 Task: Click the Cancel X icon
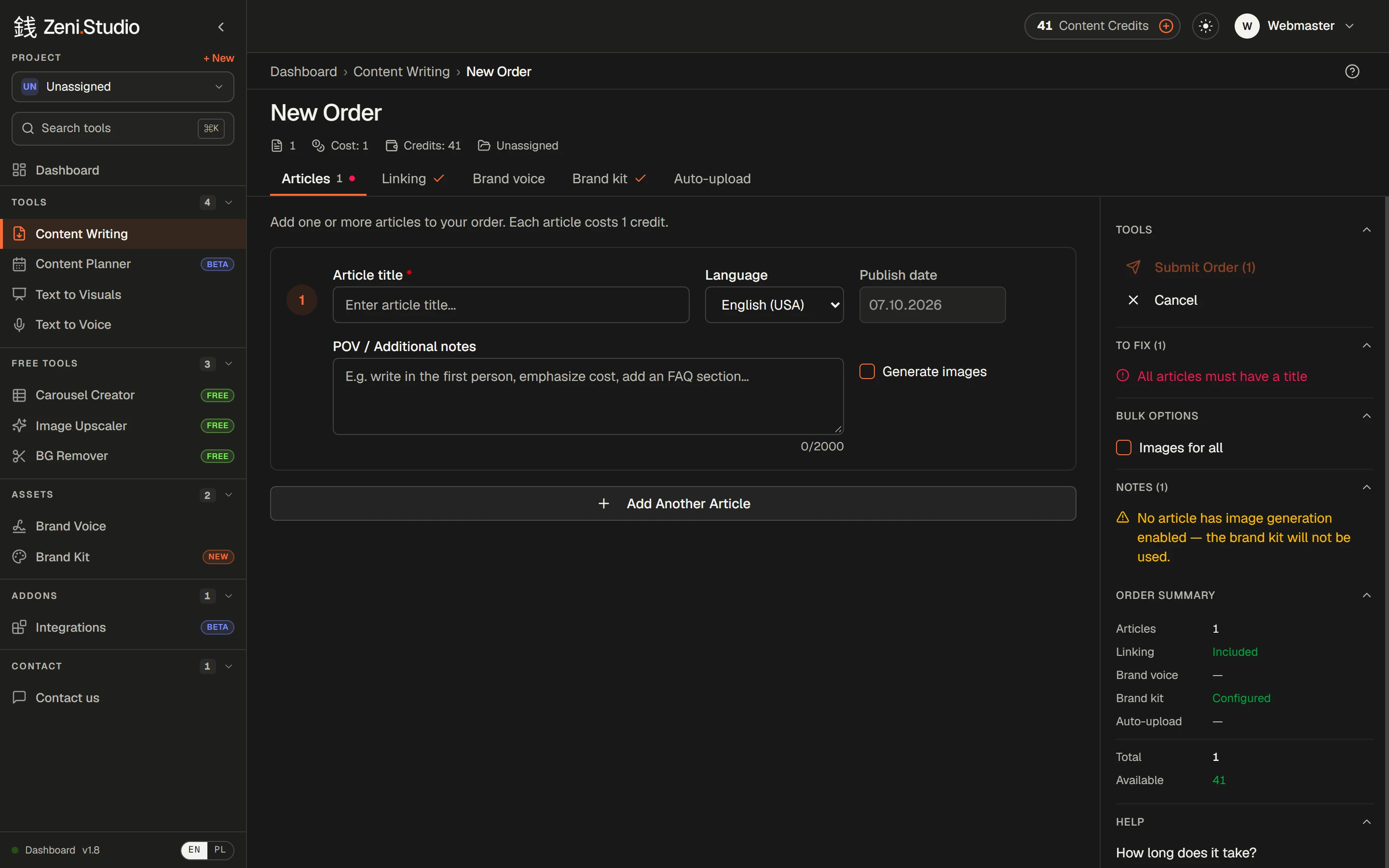pos(1133,300)
